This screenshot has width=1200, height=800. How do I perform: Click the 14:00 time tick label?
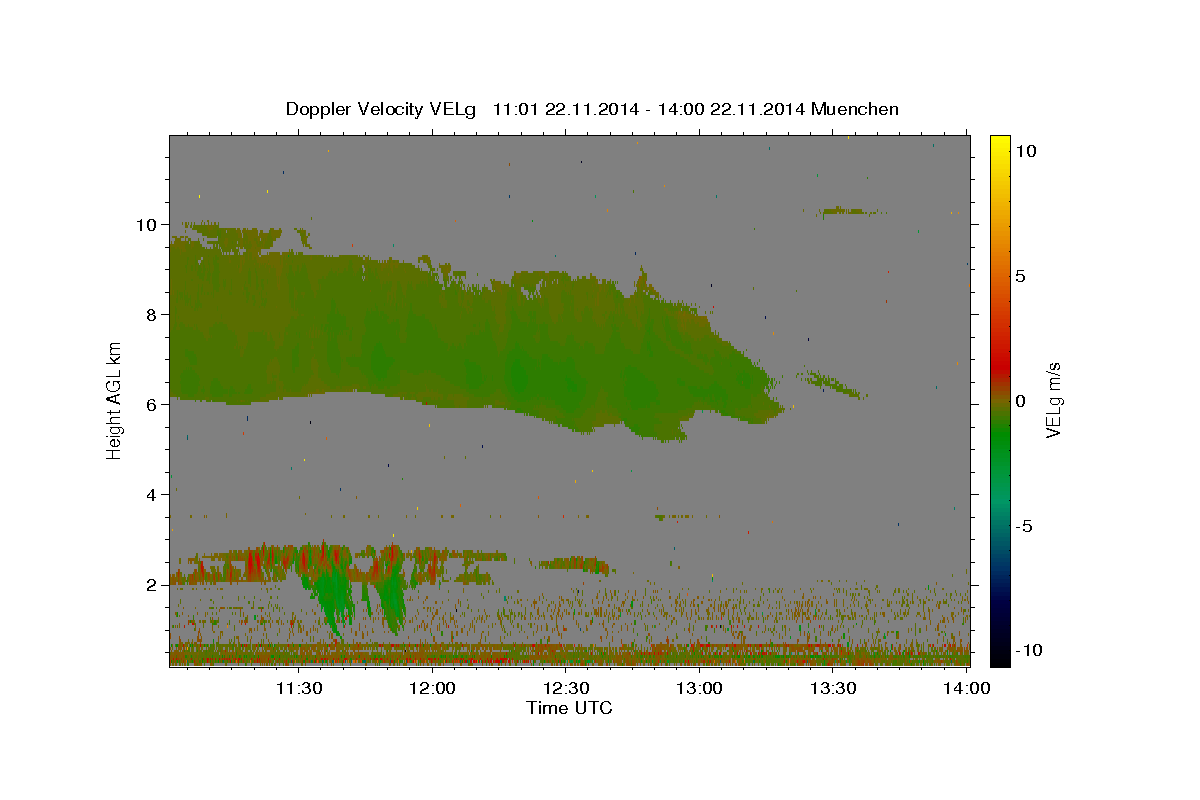click(x=966, y=688)
